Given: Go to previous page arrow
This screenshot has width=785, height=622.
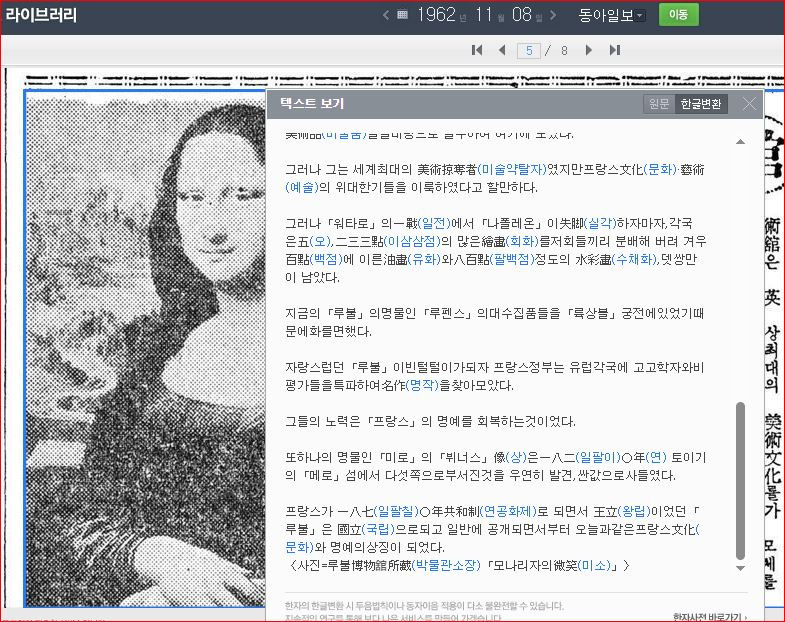Looking at the screenshot, I should pyautogui.click(x=502, y=50).
